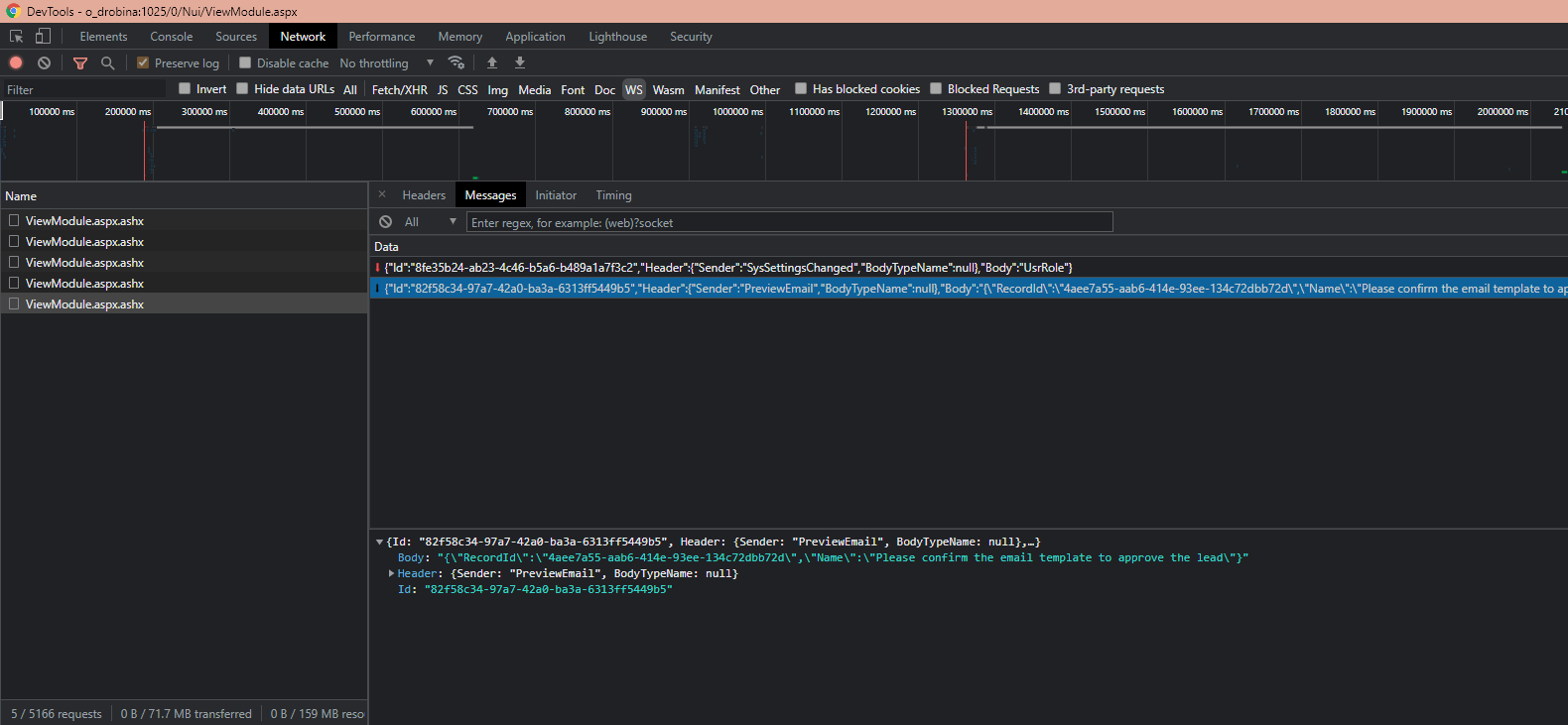Image resolution: width=1568 pixels, height=725 pixels.
Task: Export HAR file download arrow icon
Action: pos(520,62)
